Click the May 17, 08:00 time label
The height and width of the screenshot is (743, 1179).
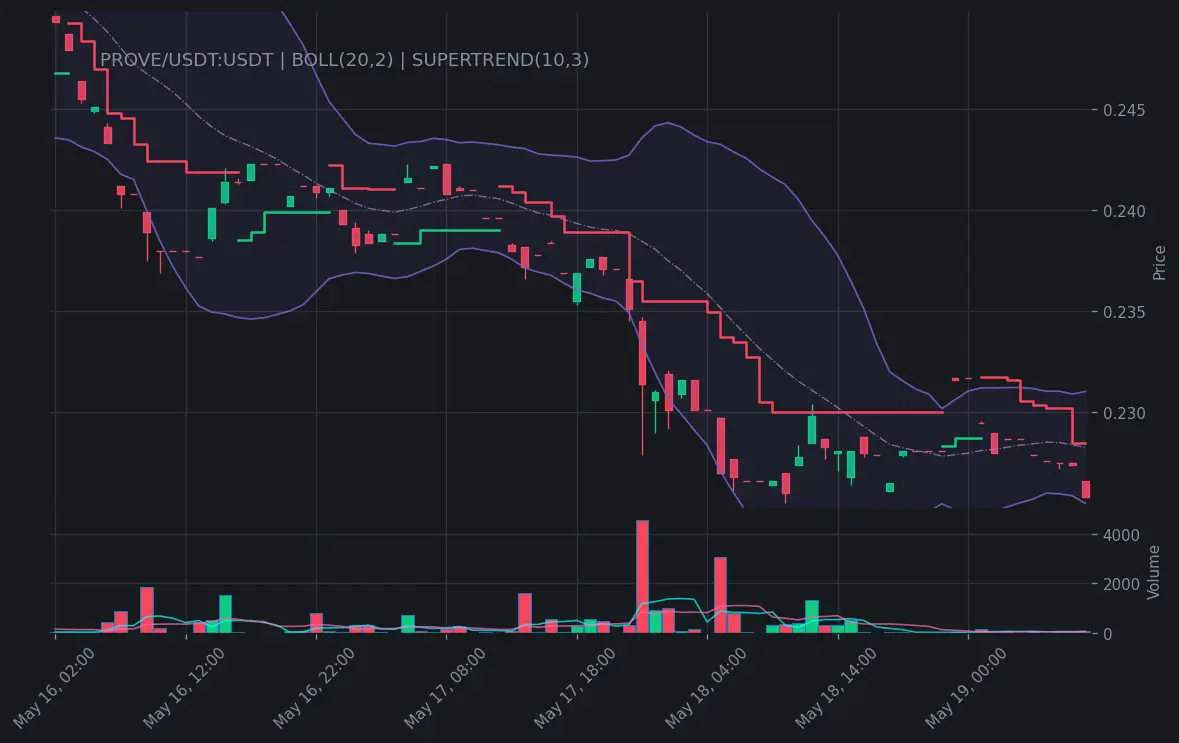pos(445,687)
